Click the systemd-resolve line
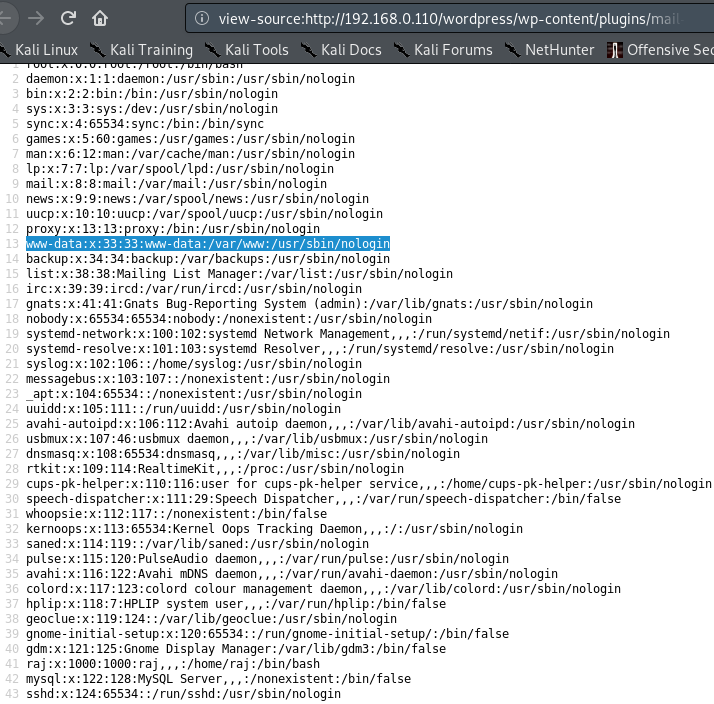 320,349
